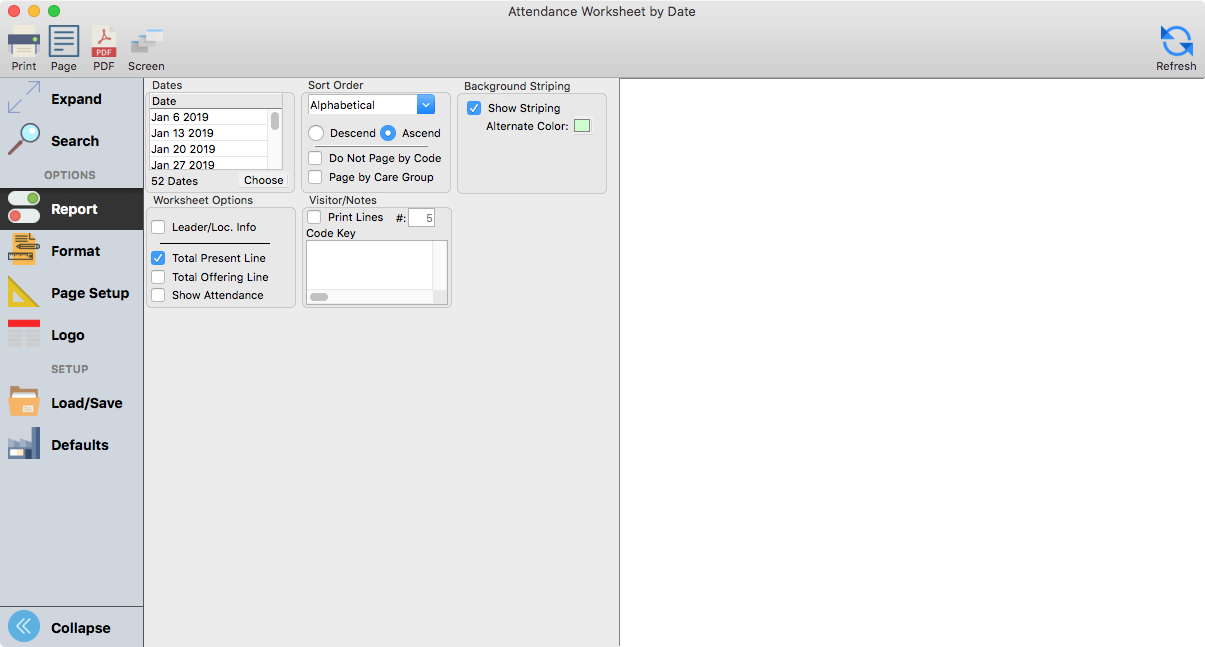This screenshot has height=647, width=1205.
Task: Open the Search magnifier in sidebar
Action: click(x=71, y=141)
